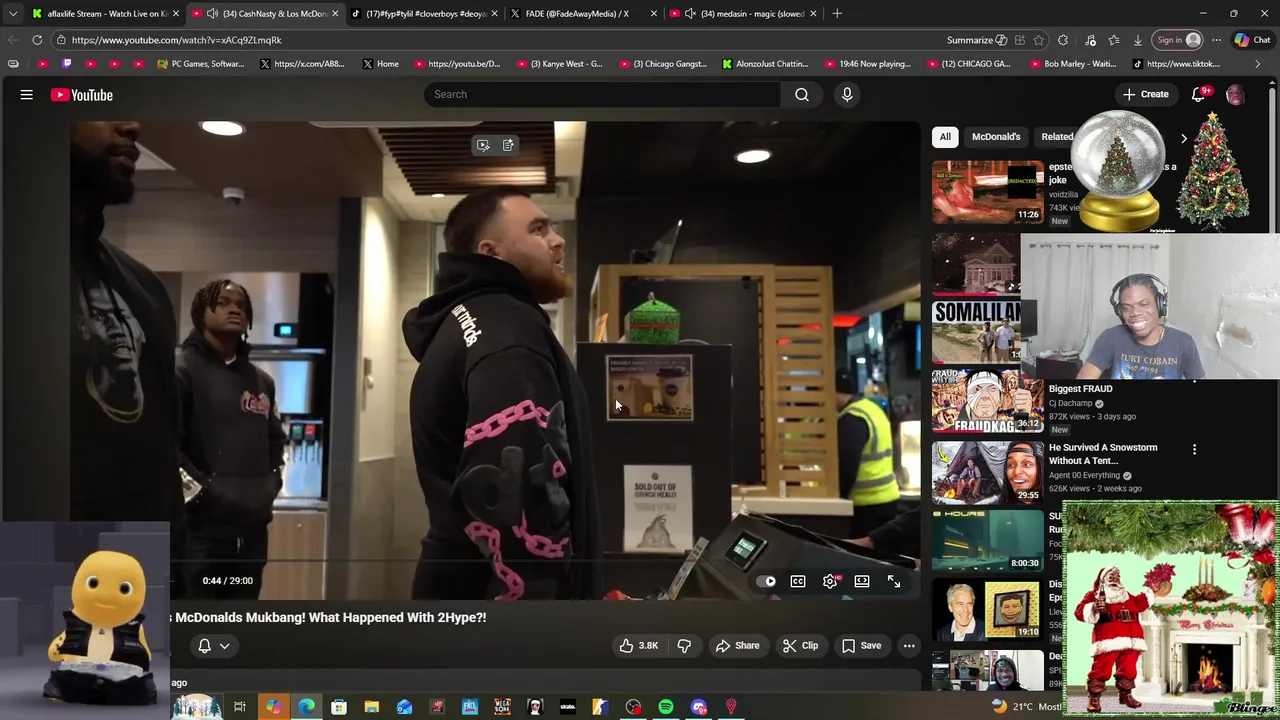Open more actions ellipsis under video
The width and height of the screenshot is (1280, 720).
point(909,646)
